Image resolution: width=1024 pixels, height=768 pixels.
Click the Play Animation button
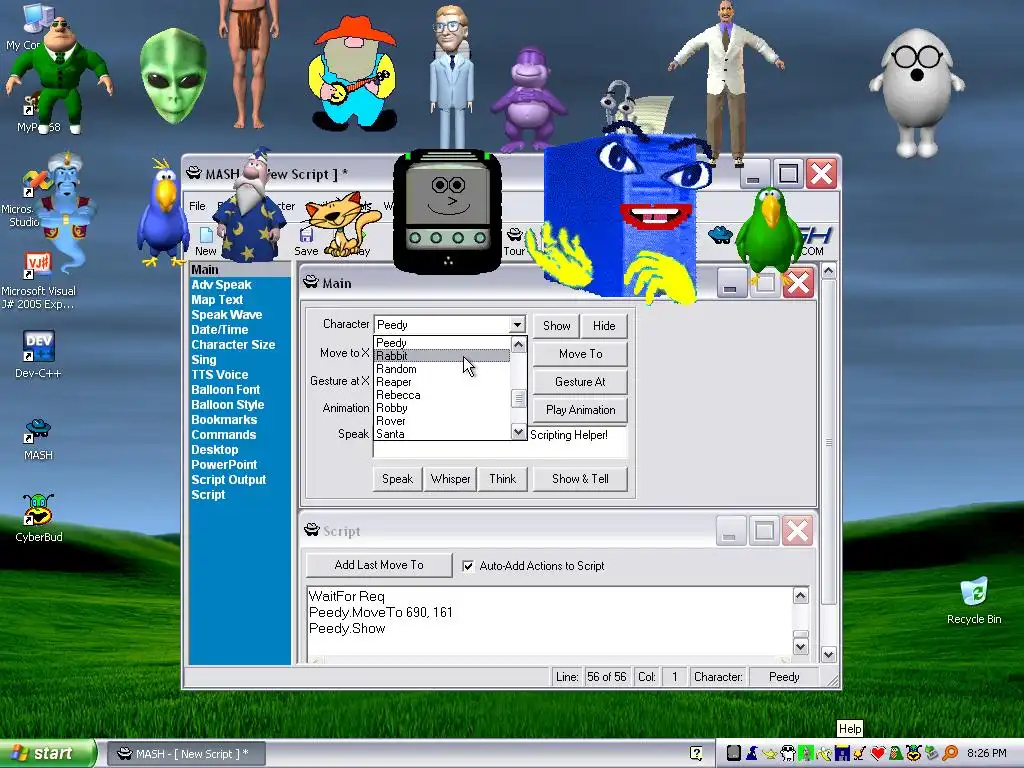coord(581,410)
